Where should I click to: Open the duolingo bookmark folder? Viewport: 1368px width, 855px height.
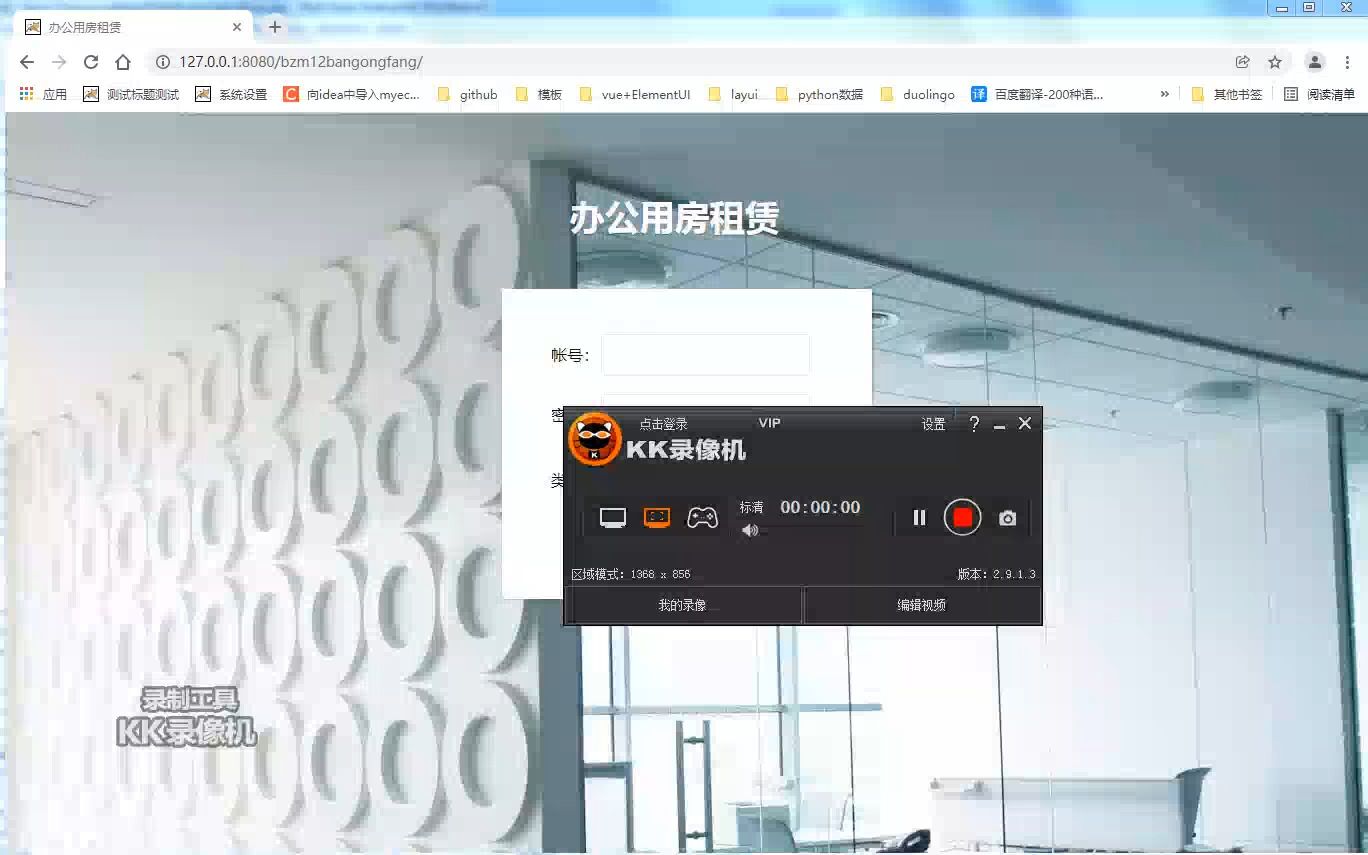point(918,95)
